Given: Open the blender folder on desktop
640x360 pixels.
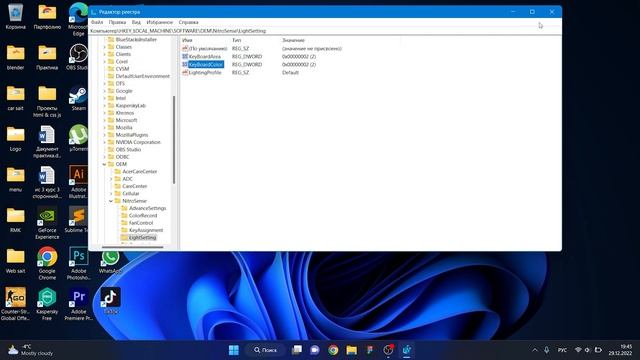Looking at the screenshot, I should pos(15,57).
